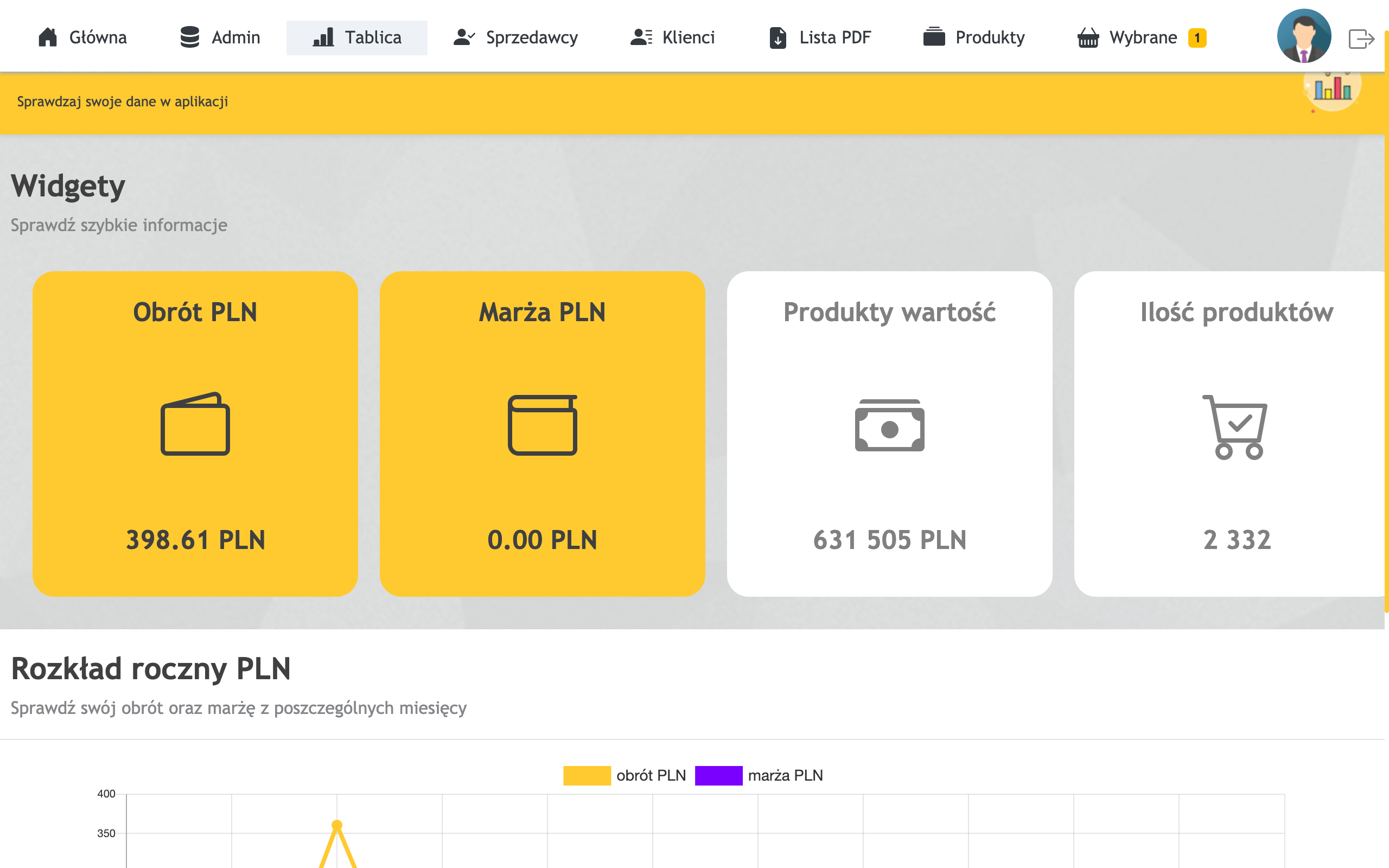1389x868 pixels.
Task: Click the house icon next to Główna
Action: 48,37
